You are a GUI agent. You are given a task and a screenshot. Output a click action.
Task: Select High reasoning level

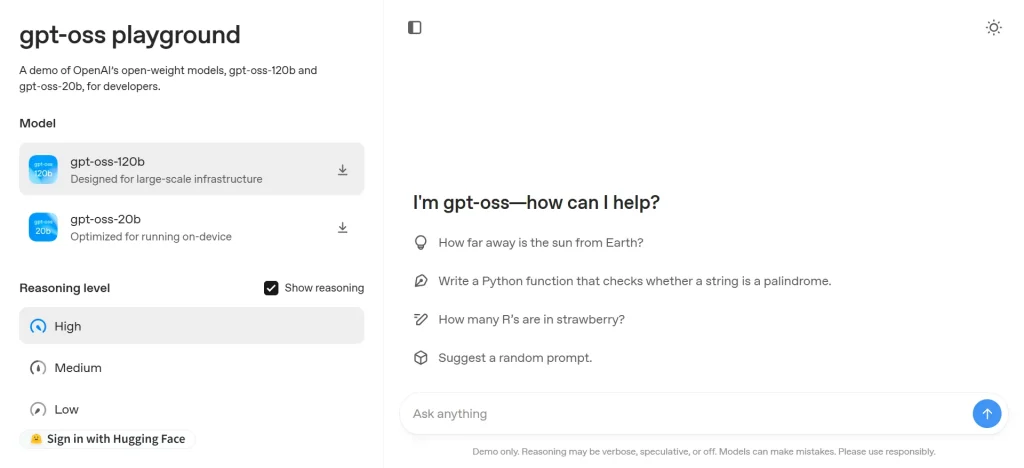click(x=191, y=326)
